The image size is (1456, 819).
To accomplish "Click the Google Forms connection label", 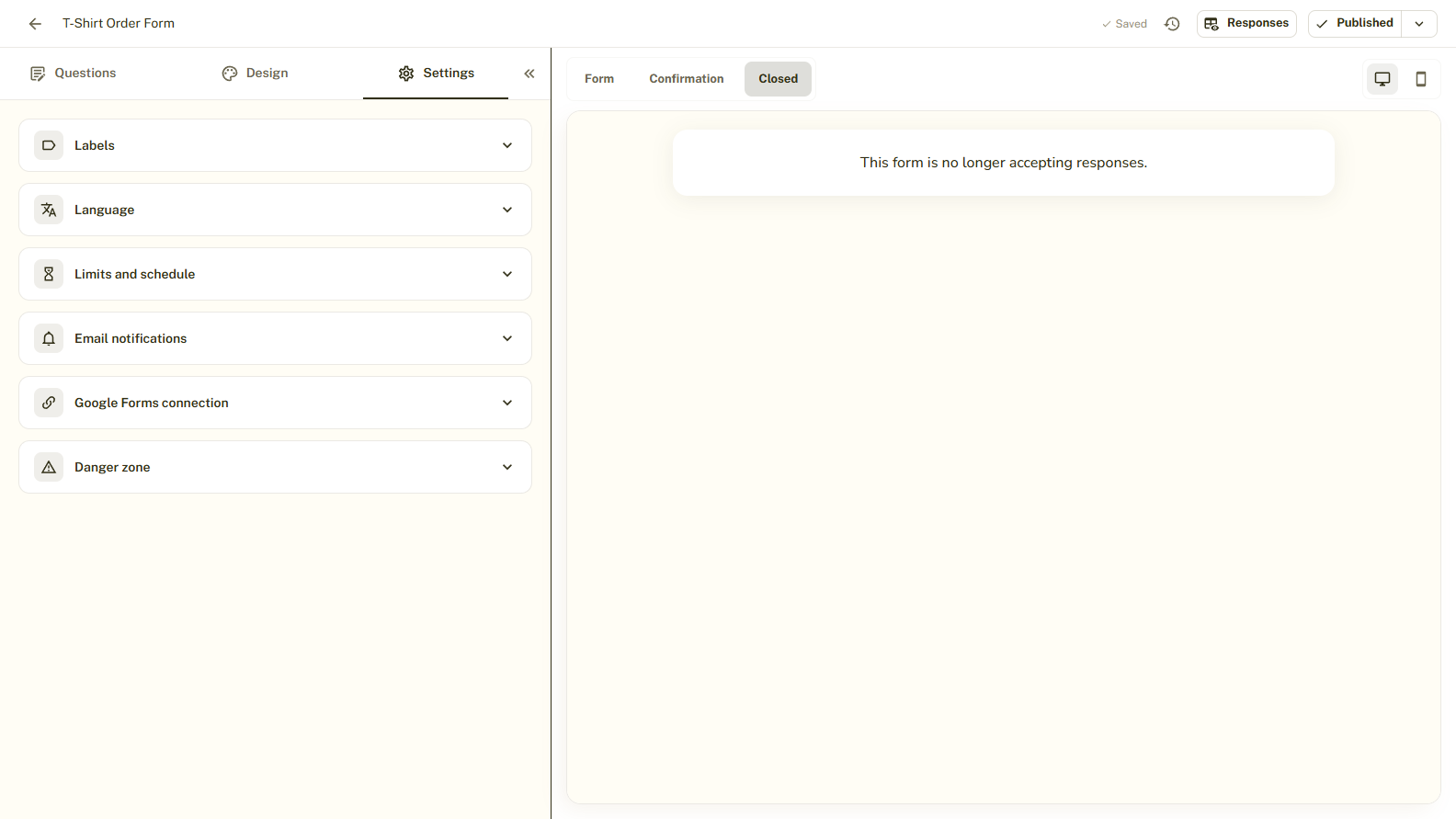I will click(152, 403).
